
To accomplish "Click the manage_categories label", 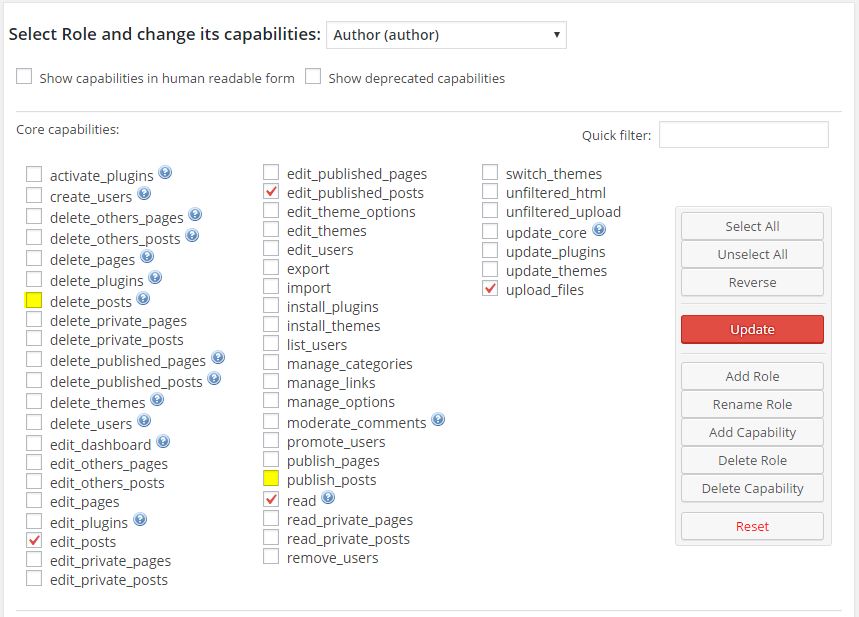I will click(x=350, y=364).
